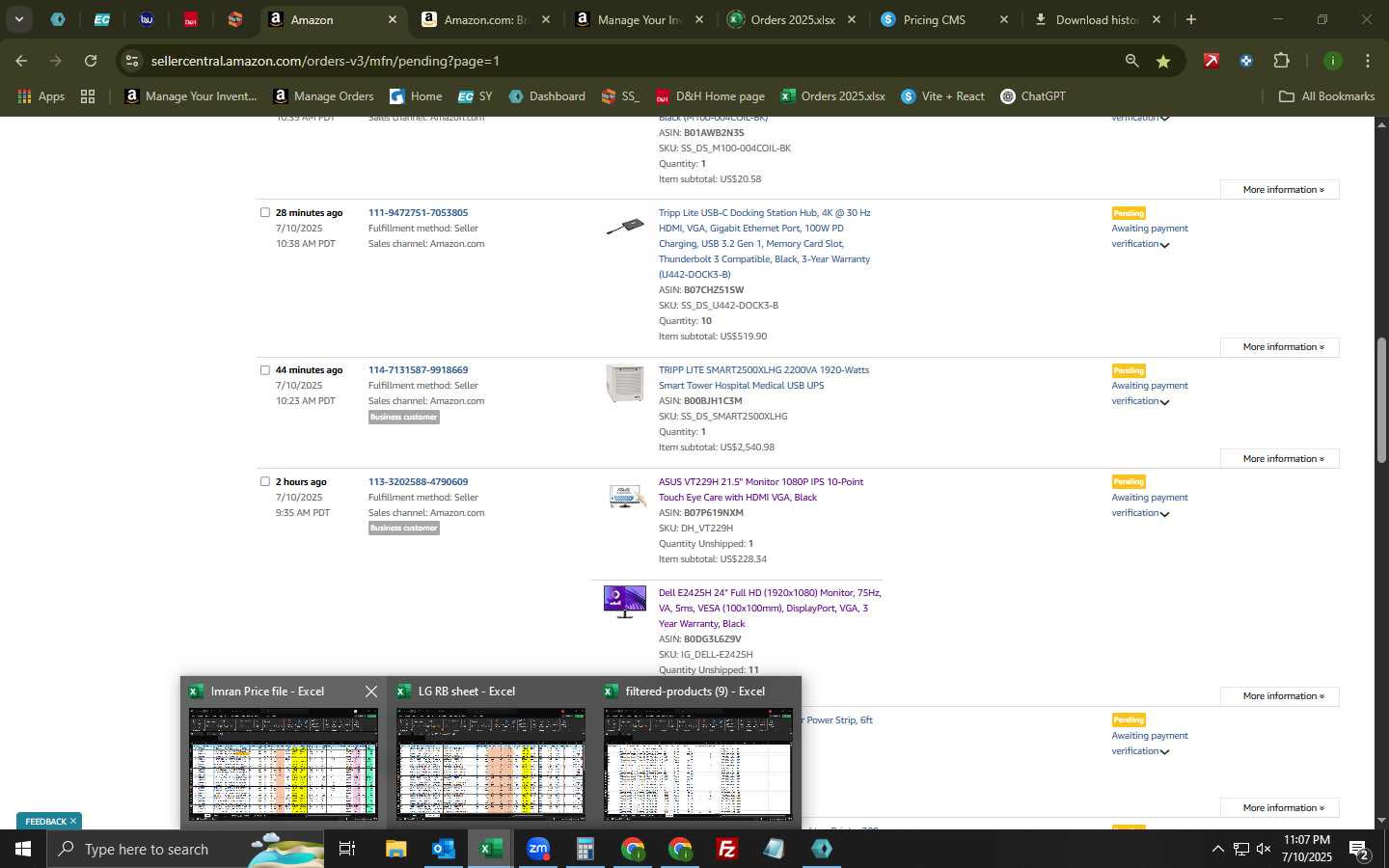Open order link 111-9472751-7053805

click(x=418, y=212)
